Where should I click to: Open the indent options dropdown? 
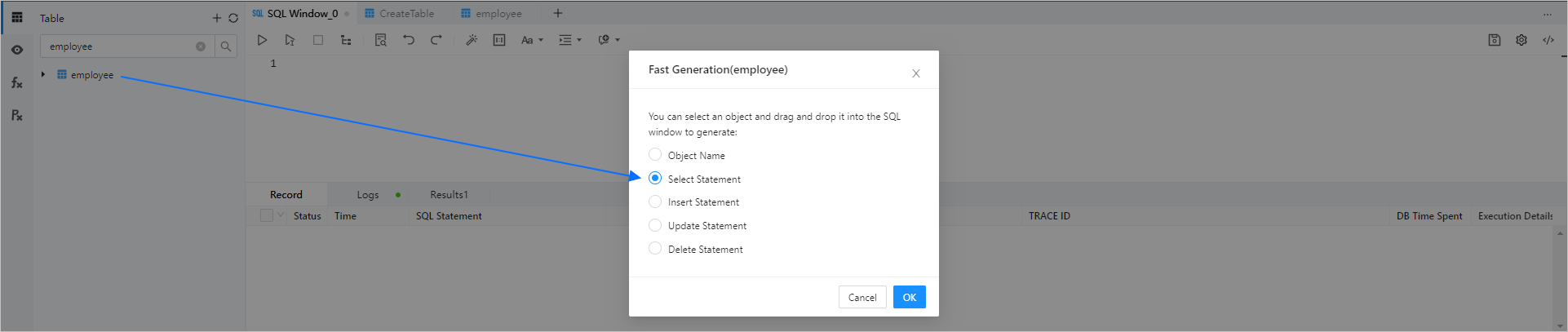coord(569,40)
